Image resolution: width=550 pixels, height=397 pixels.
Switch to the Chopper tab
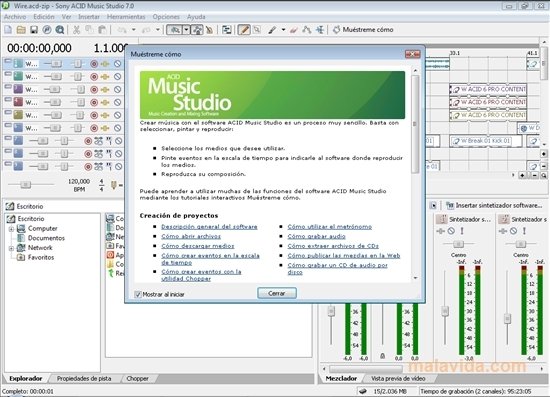(137, 378)
